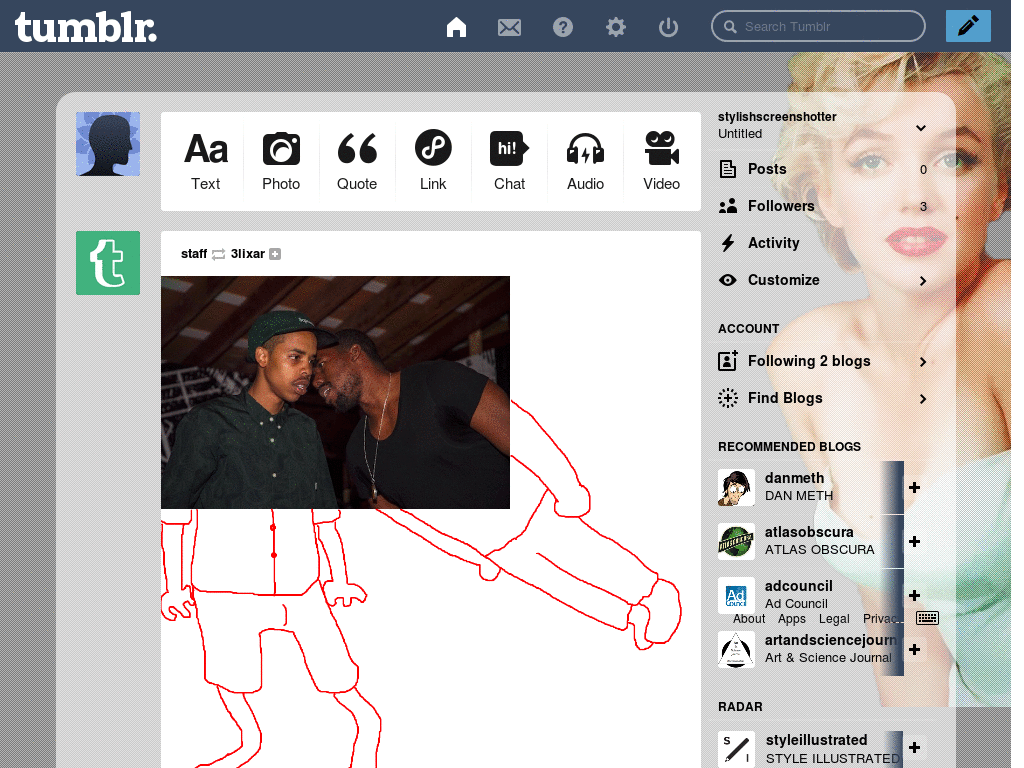Open Settings gear icon in header

click(x=615, y=27)
